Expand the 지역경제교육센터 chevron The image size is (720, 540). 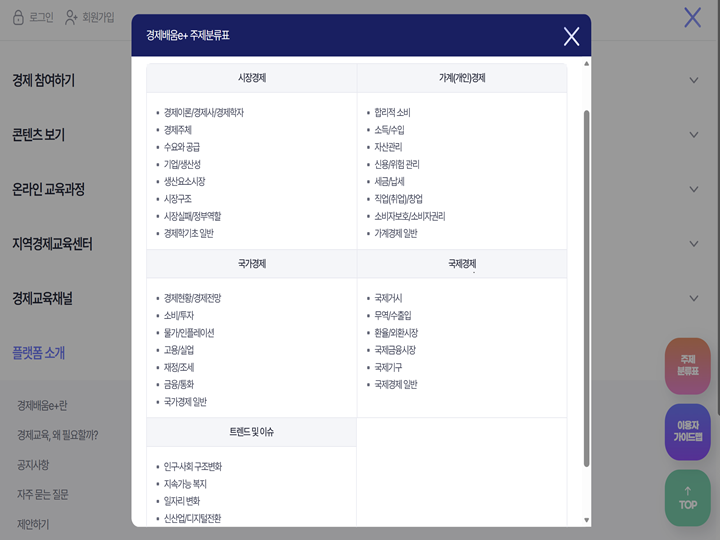[694, 244]
